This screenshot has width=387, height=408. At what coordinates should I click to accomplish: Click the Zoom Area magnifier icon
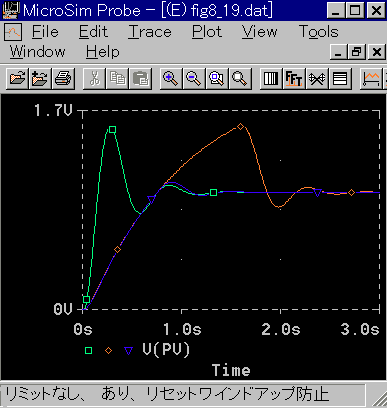pos(217,79)
